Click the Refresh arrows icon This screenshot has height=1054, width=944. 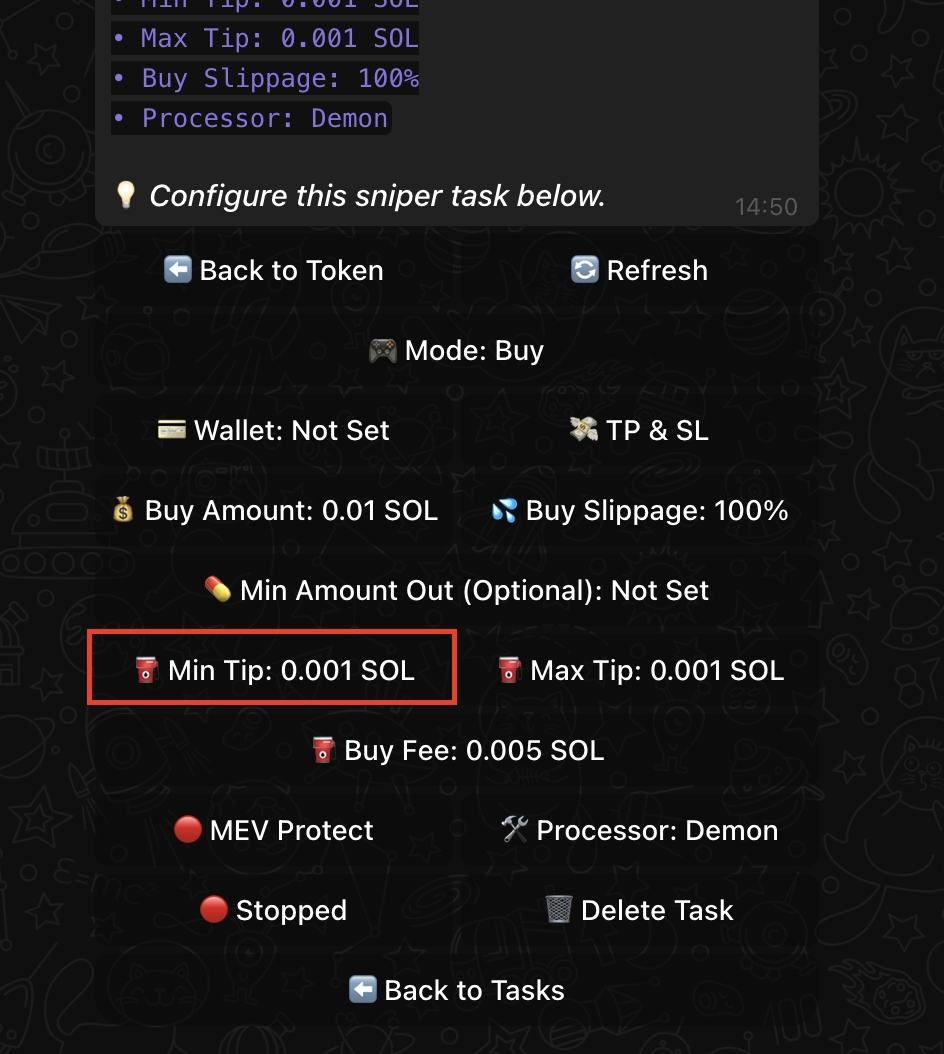click(584, 270)
